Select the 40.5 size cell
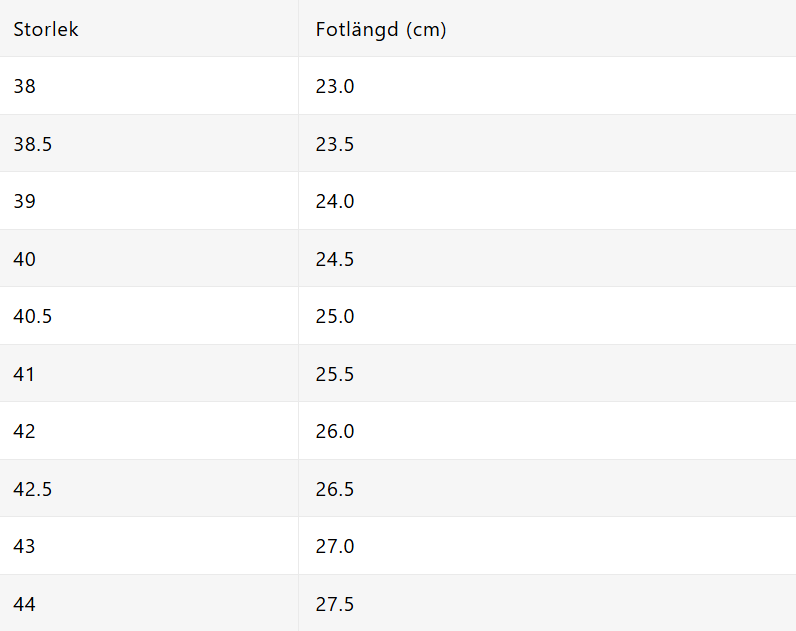Screen dimensions: 796x631 [33, 316]
